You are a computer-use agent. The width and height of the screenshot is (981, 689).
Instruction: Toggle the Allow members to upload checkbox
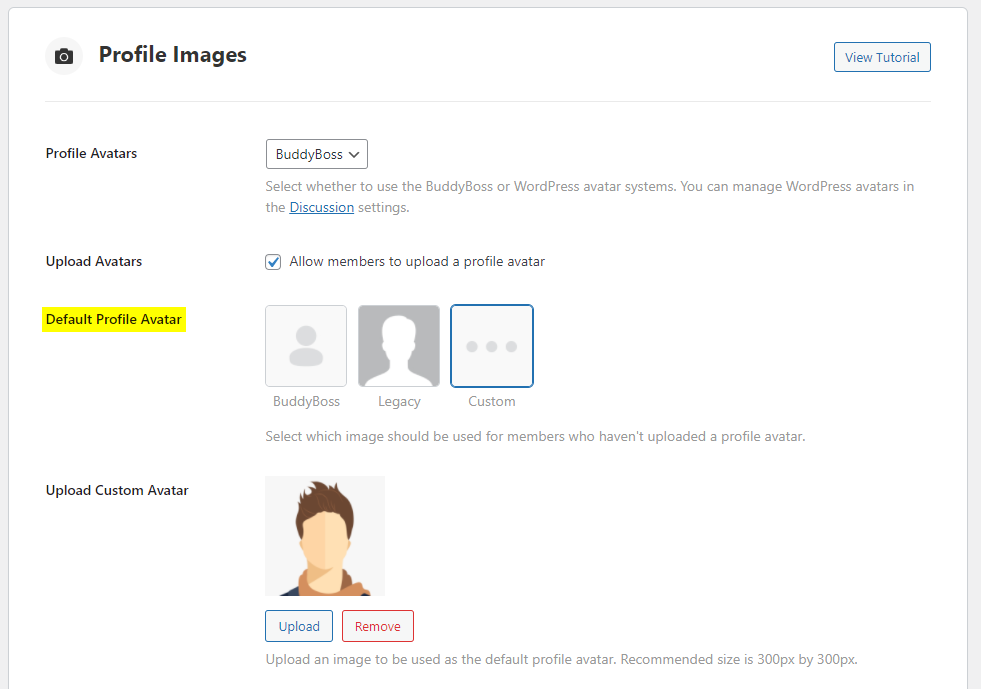(x=273, y=262)
